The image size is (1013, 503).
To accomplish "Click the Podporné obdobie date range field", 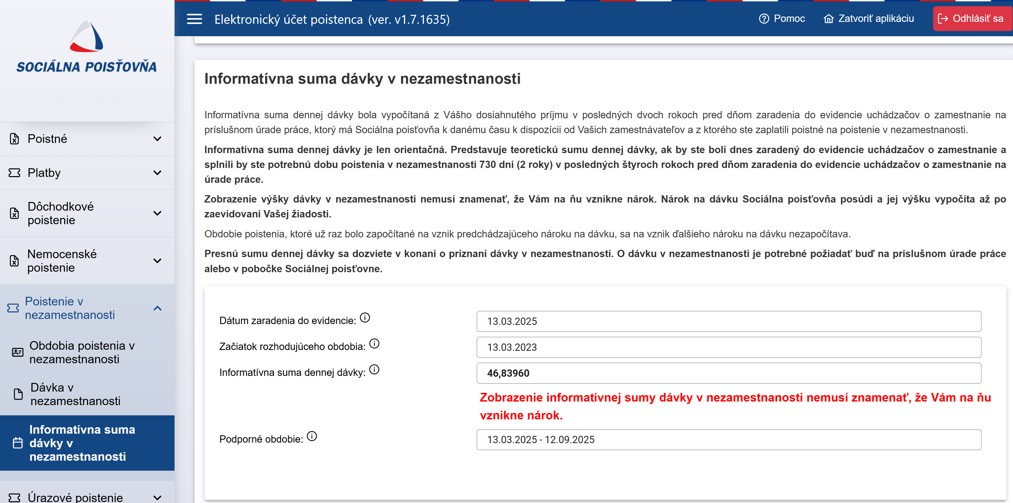I will click(729, 440).
